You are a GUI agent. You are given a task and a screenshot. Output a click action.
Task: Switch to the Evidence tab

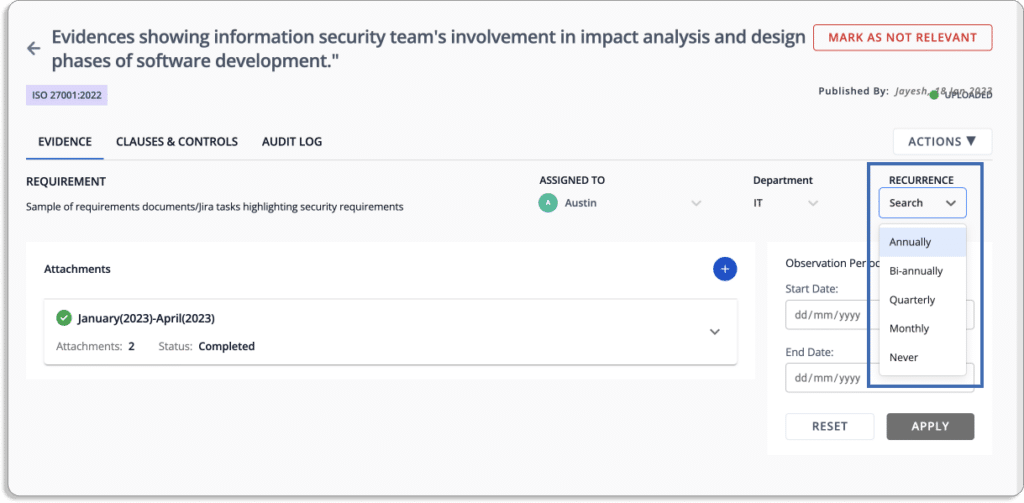click(65, 142)
